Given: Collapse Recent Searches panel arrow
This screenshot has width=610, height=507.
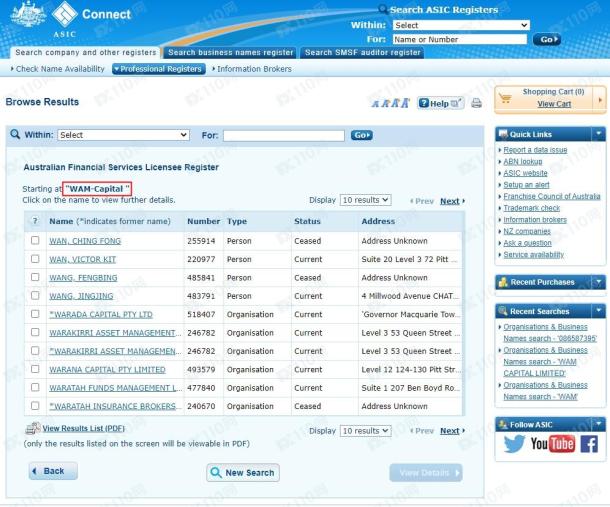Looking at the screenshot, I should (x=598, y=311).
